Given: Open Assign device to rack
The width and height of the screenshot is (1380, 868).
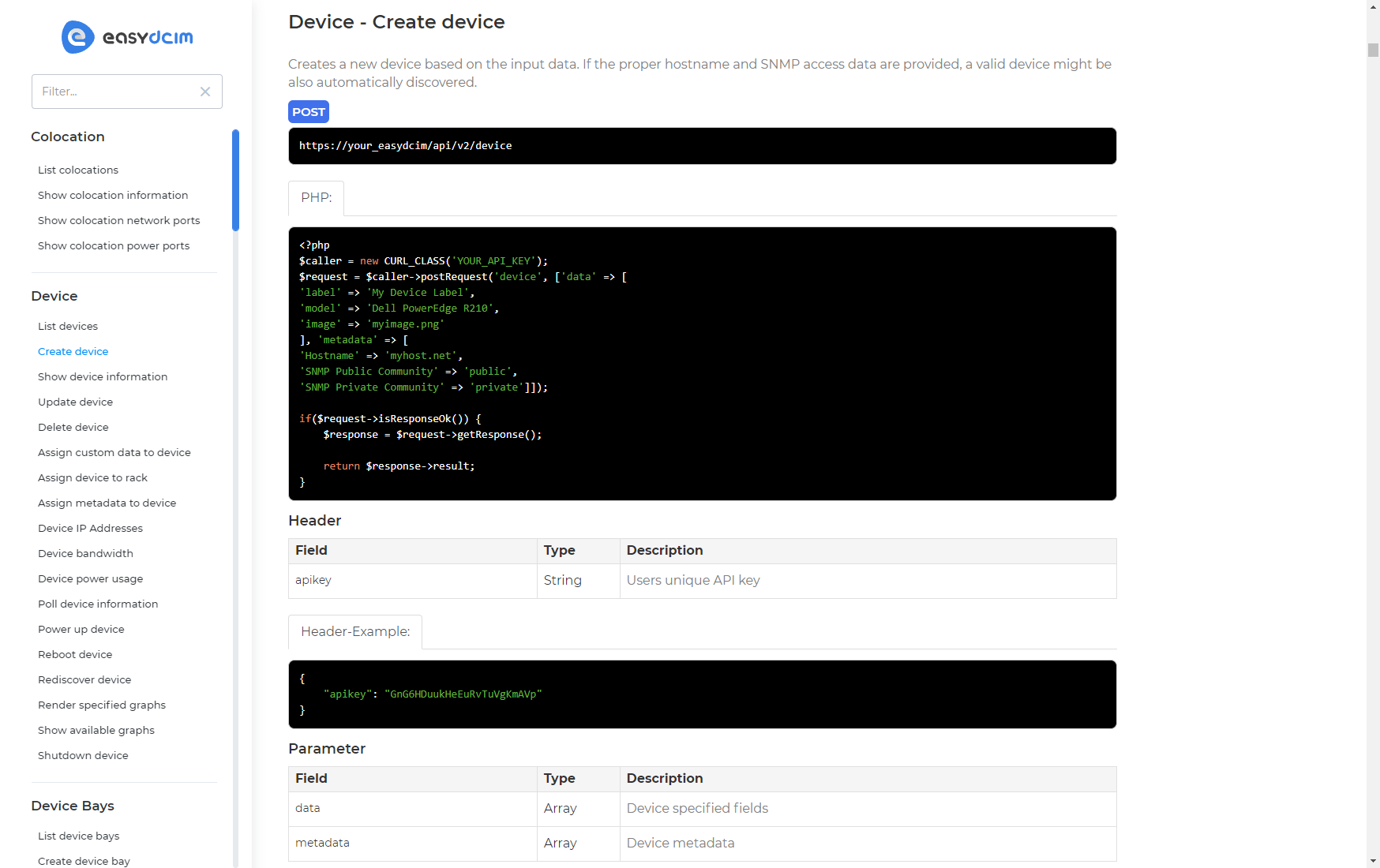Looking at the screenshot, I should coord(92,477).
